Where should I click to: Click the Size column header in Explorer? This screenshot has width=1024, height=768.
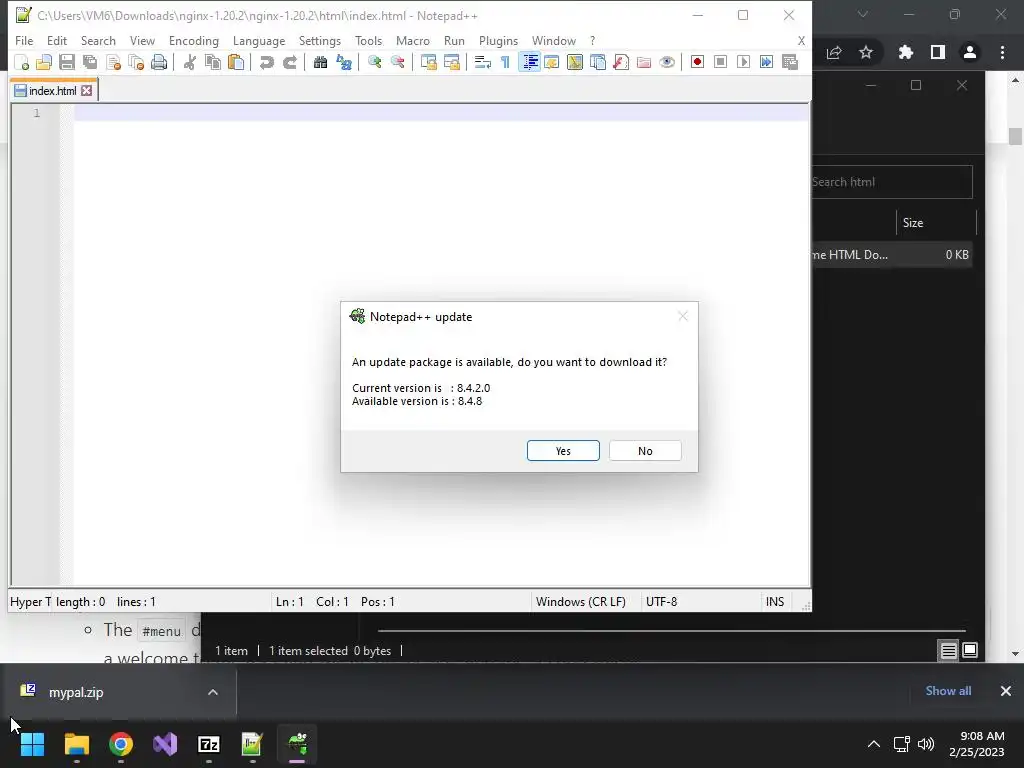936,223
